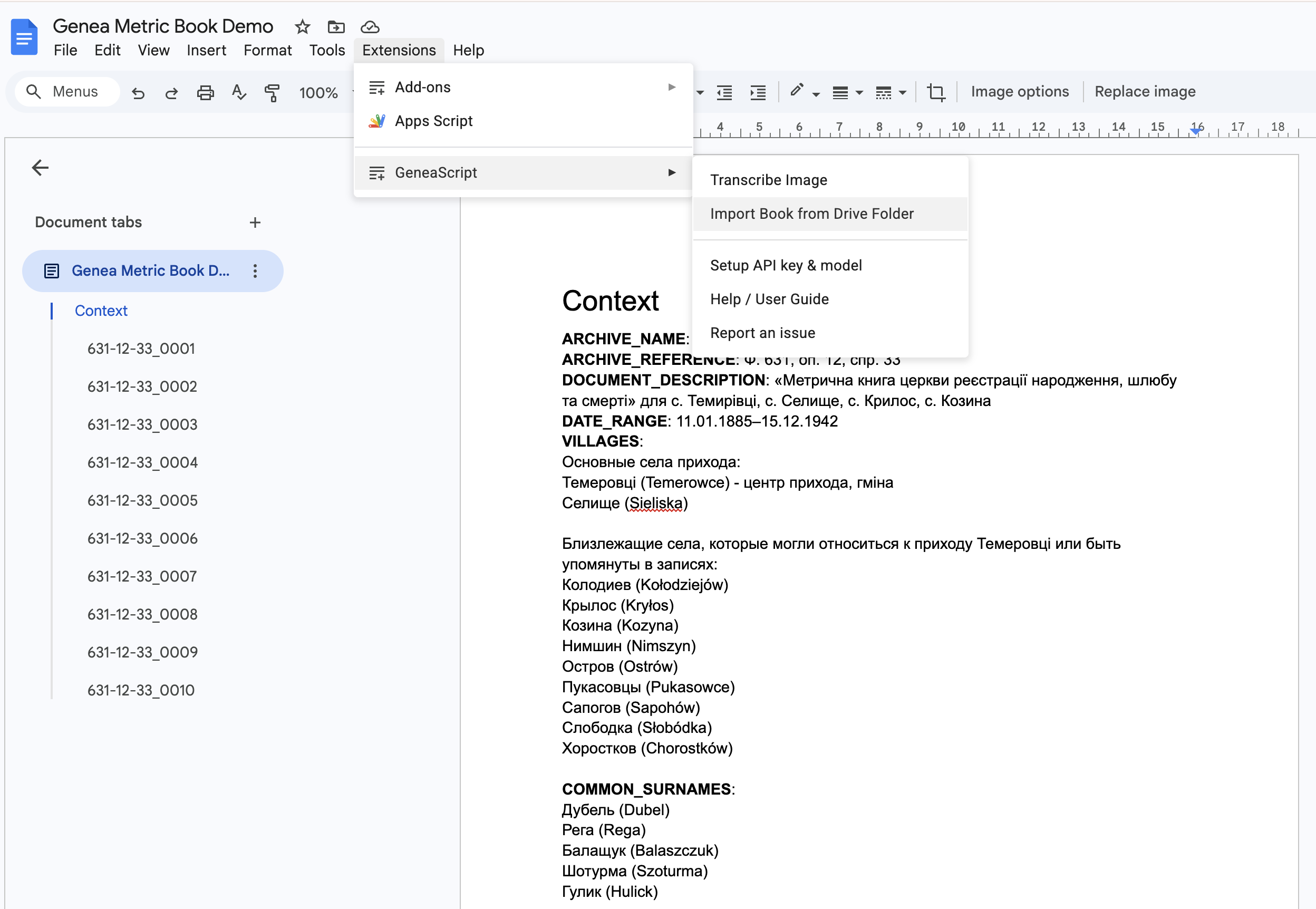Click the Undo icon
Image resolution: width=1316 pixels, height=909 pixels.
coord(138,92)
